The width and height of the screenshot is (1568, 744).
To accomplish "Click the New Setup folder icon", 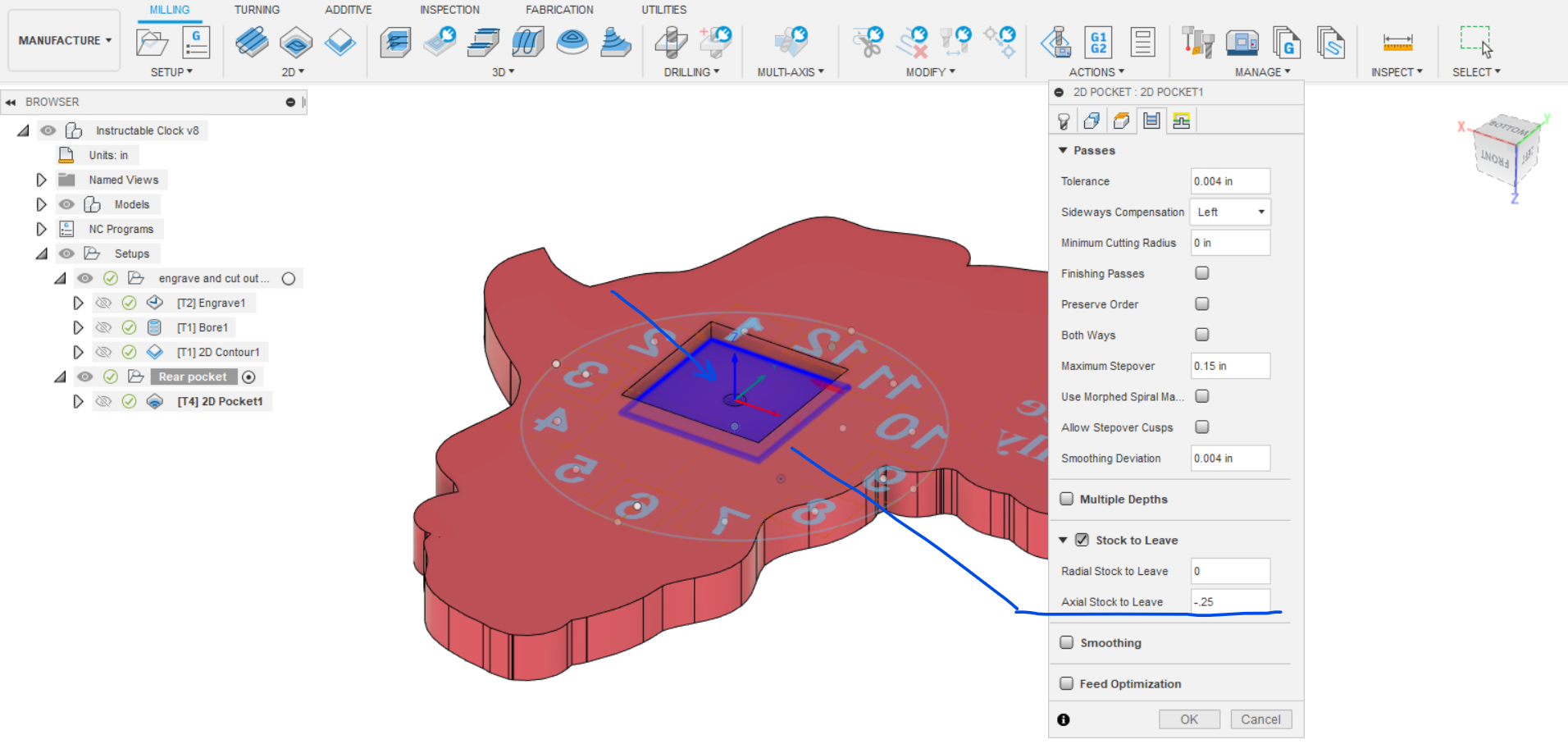I will (x=153, y=42).
